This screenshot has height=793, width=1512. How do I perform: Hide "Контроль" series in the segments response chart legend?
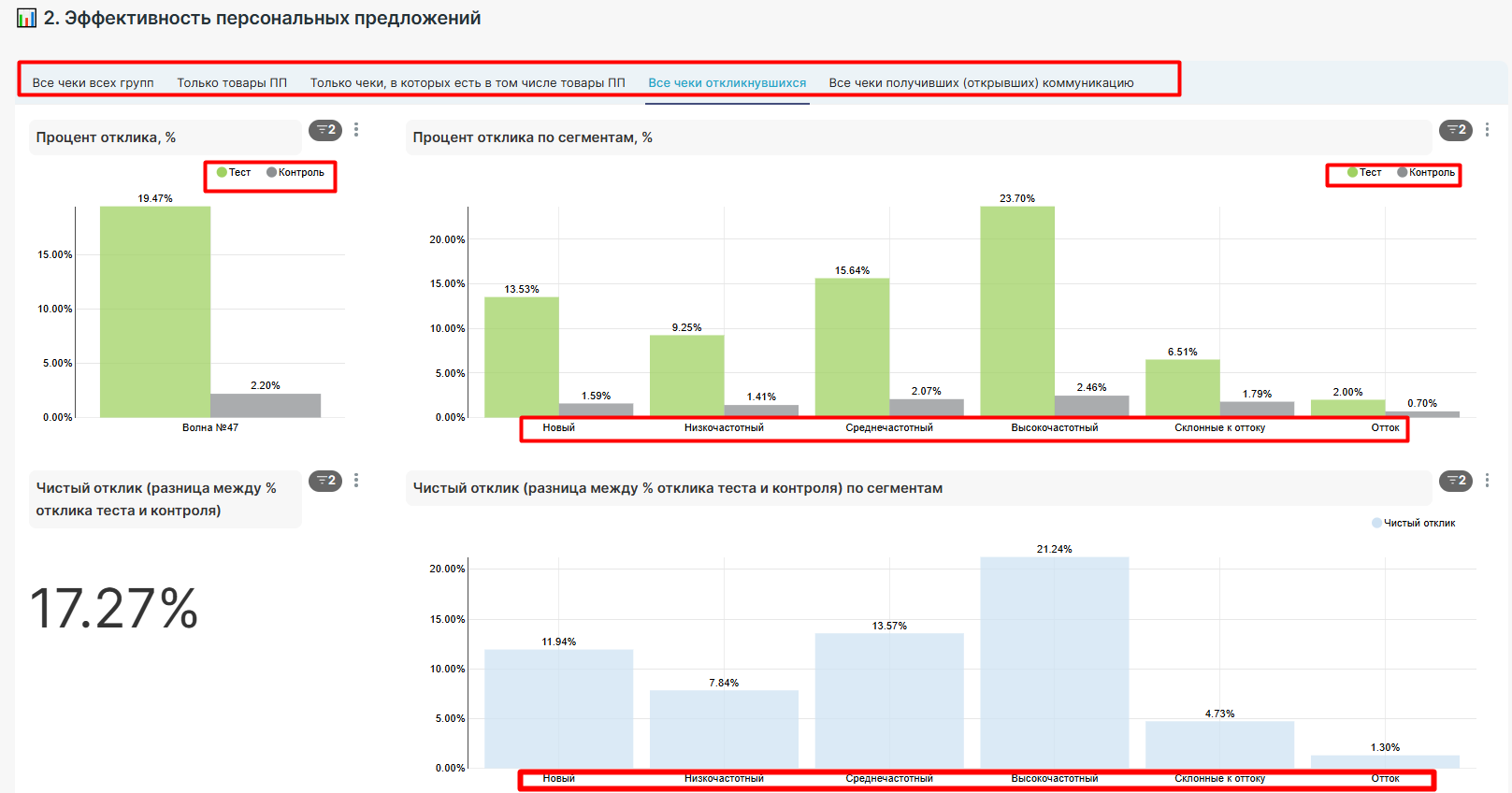[1426, 172]
